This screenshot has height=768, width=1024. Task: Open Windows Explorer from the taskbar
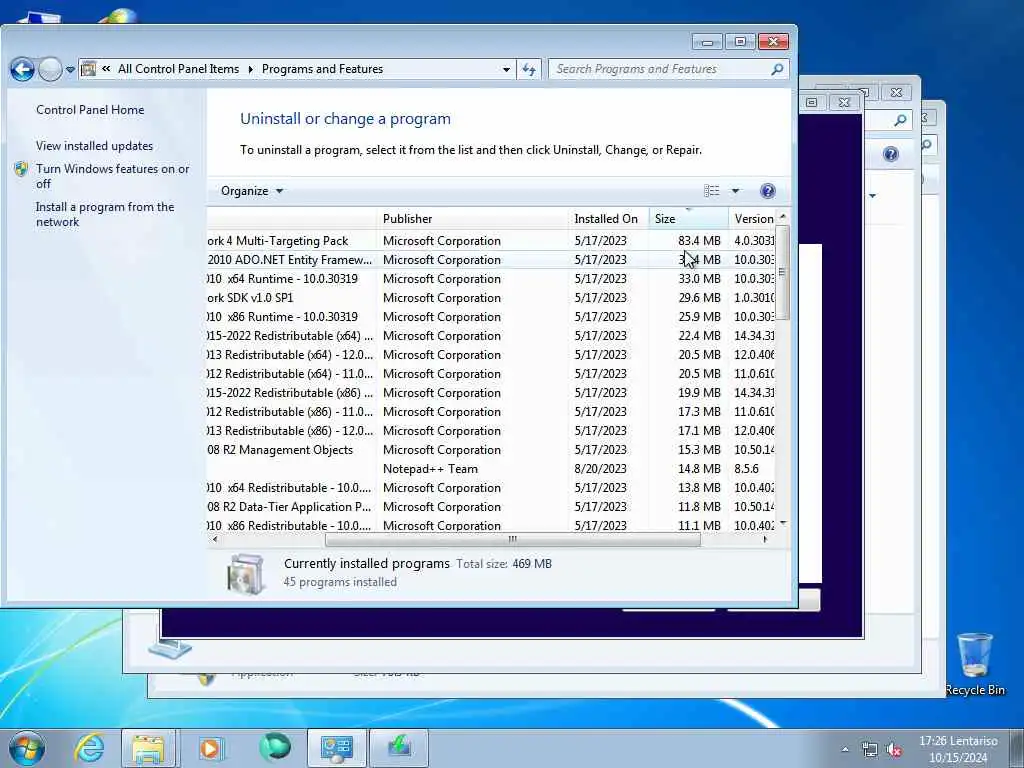(148, 748)
